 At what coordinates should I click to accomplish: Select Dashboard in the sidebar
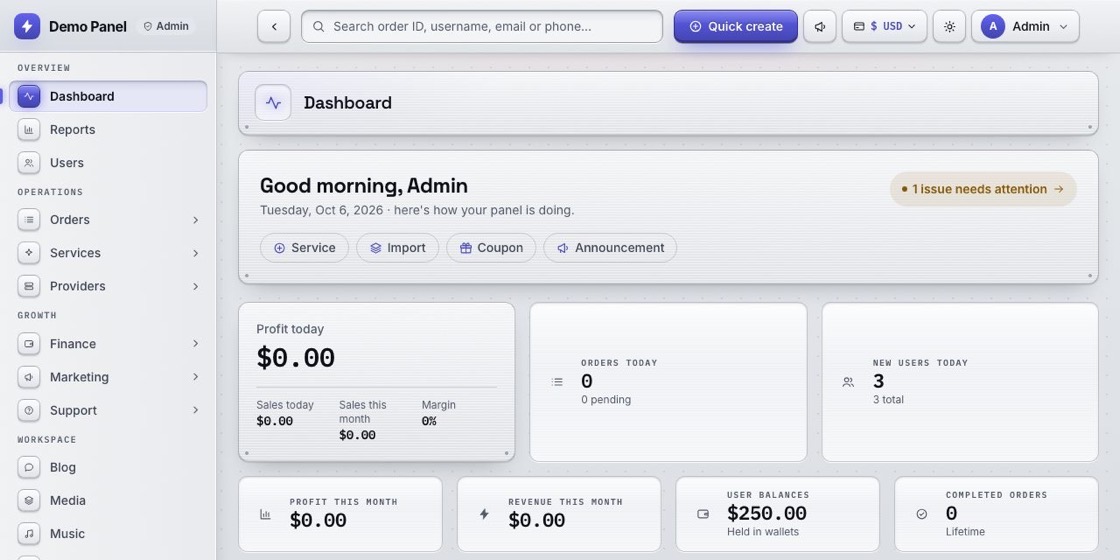point(108,96)
